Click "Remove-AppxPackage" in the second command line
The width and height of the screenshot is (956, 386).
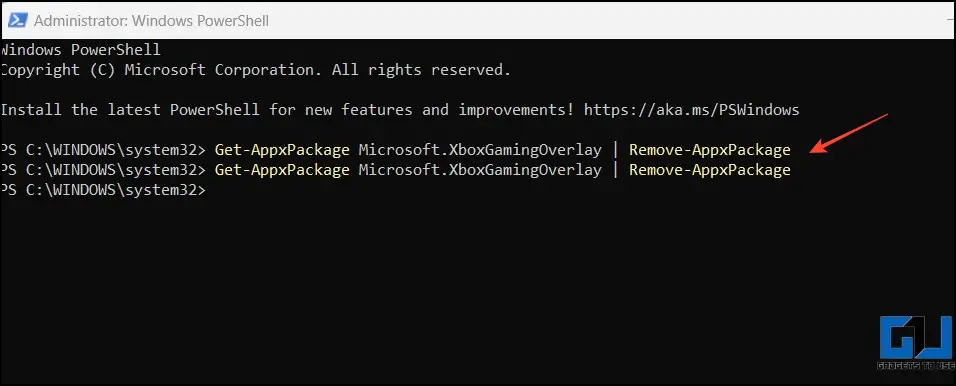coord(710,170)
